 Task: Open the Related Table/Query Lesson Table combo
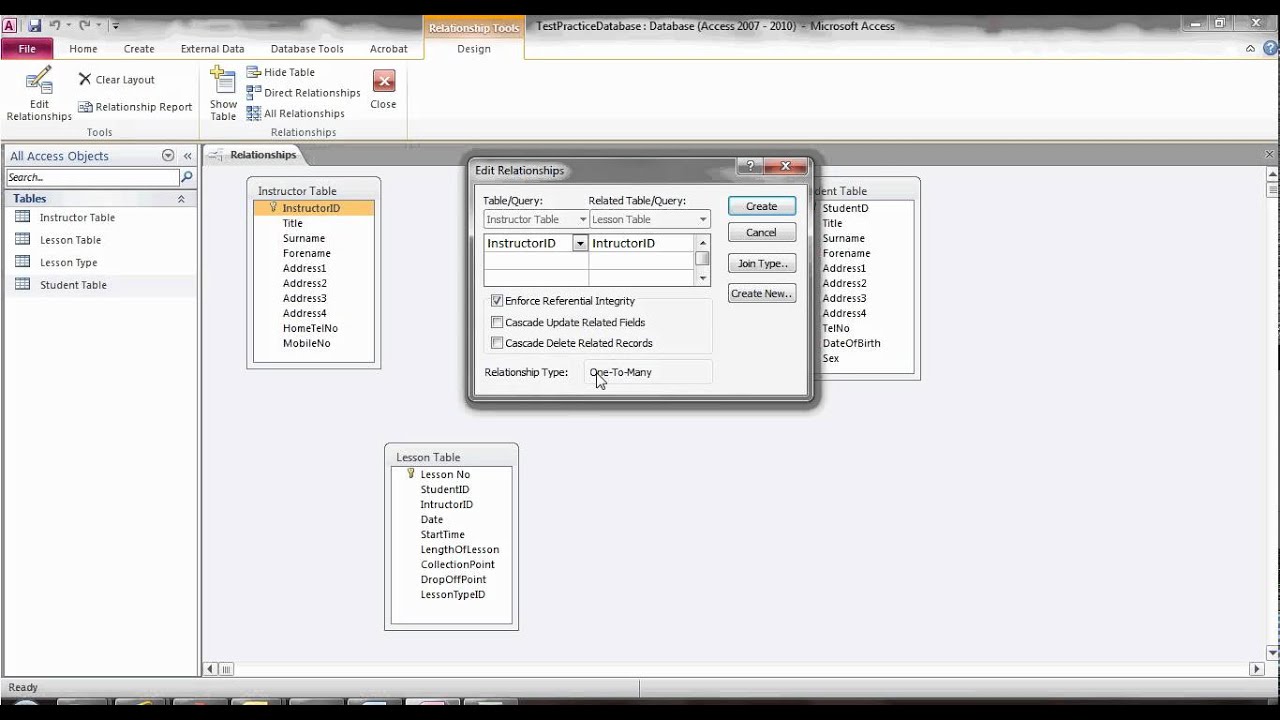649,219
